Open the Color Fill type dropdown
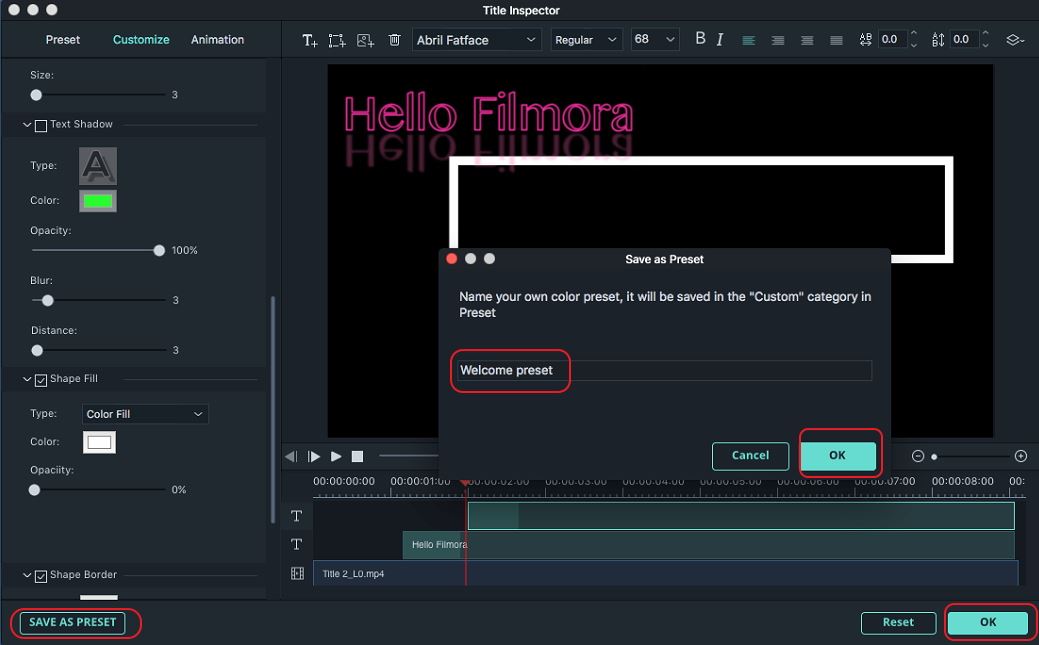The image size is (1039, 645). 145,414
